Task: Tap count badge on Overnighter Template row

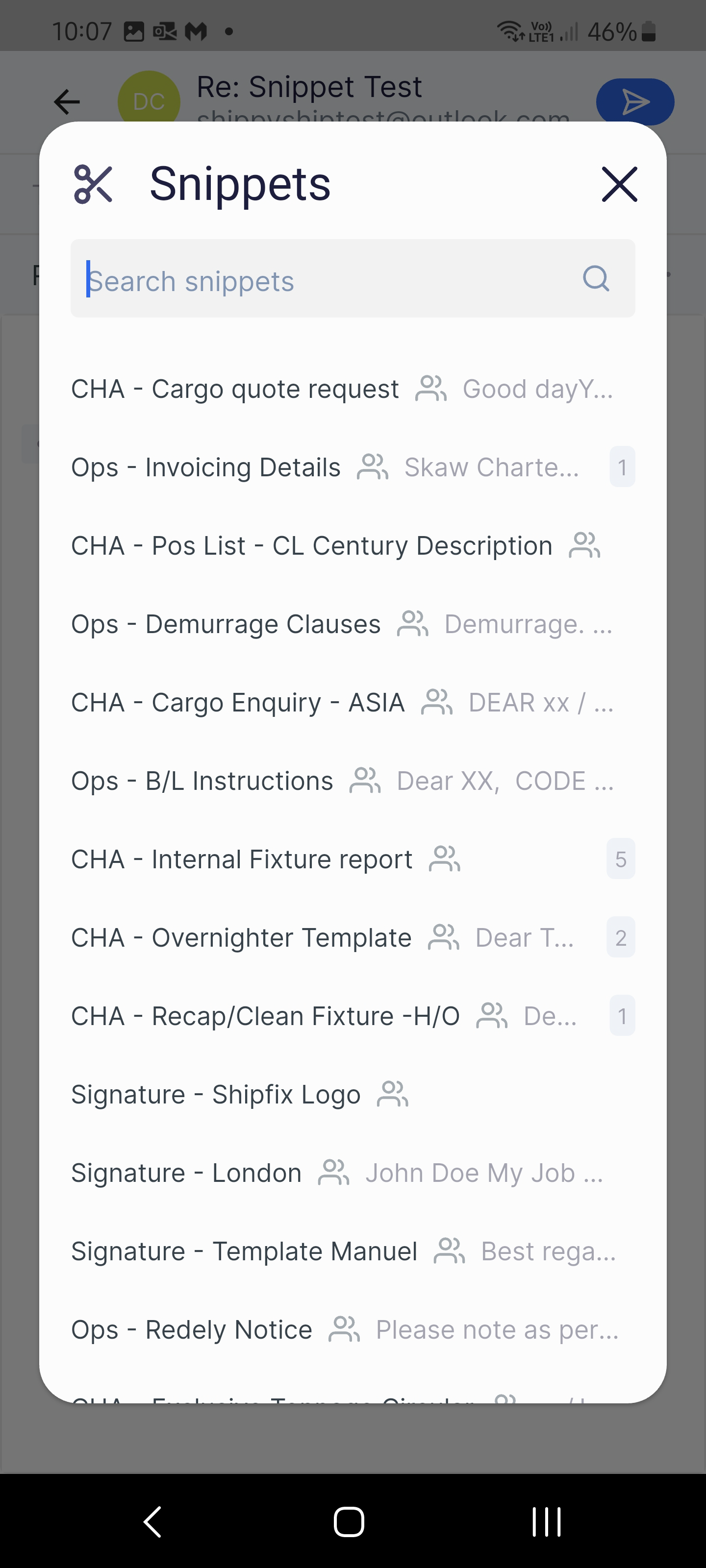Action: [621, 938]
